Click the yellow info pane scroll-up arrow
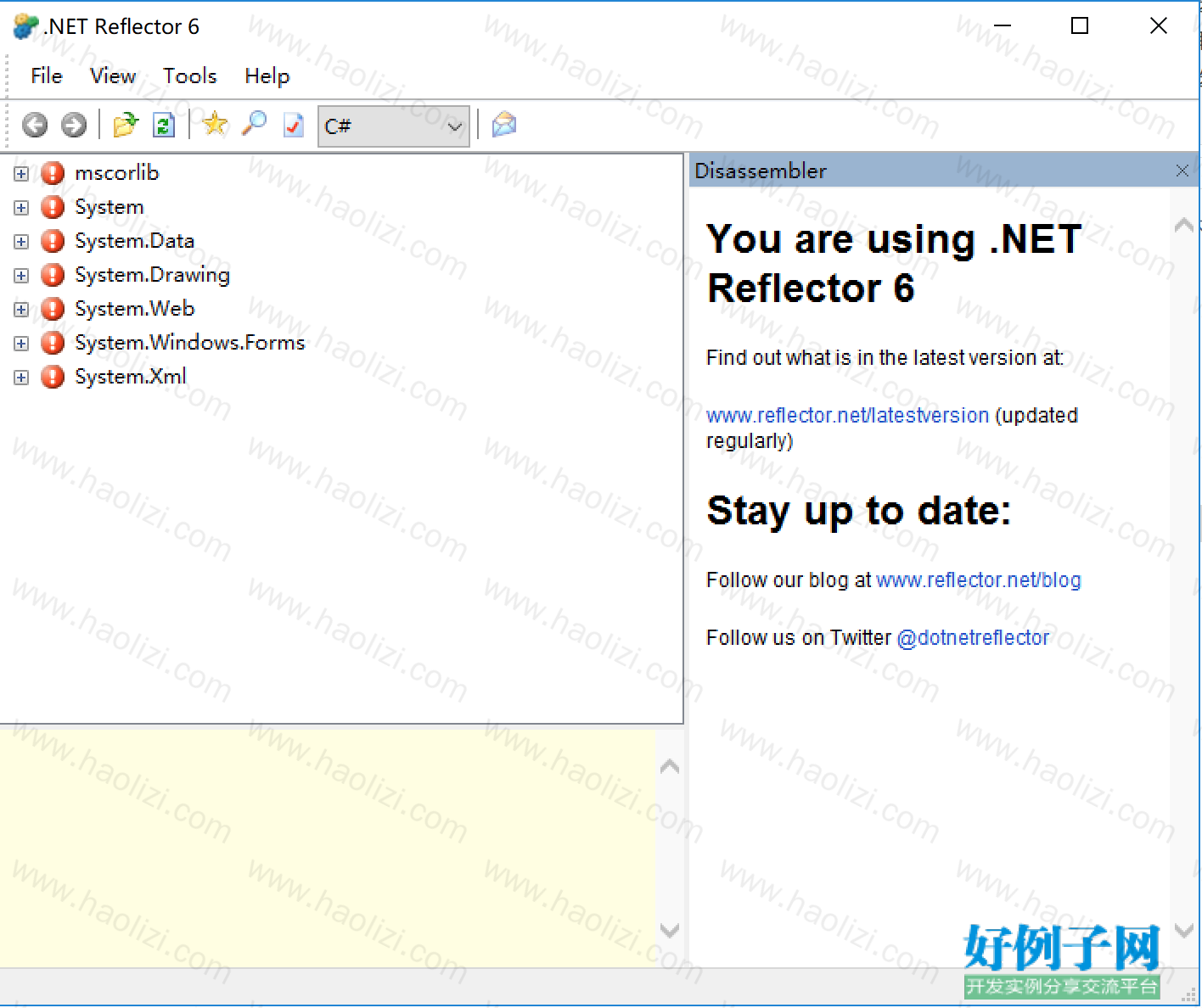Screen dimensions: 1202x1008 coord(670,767)
